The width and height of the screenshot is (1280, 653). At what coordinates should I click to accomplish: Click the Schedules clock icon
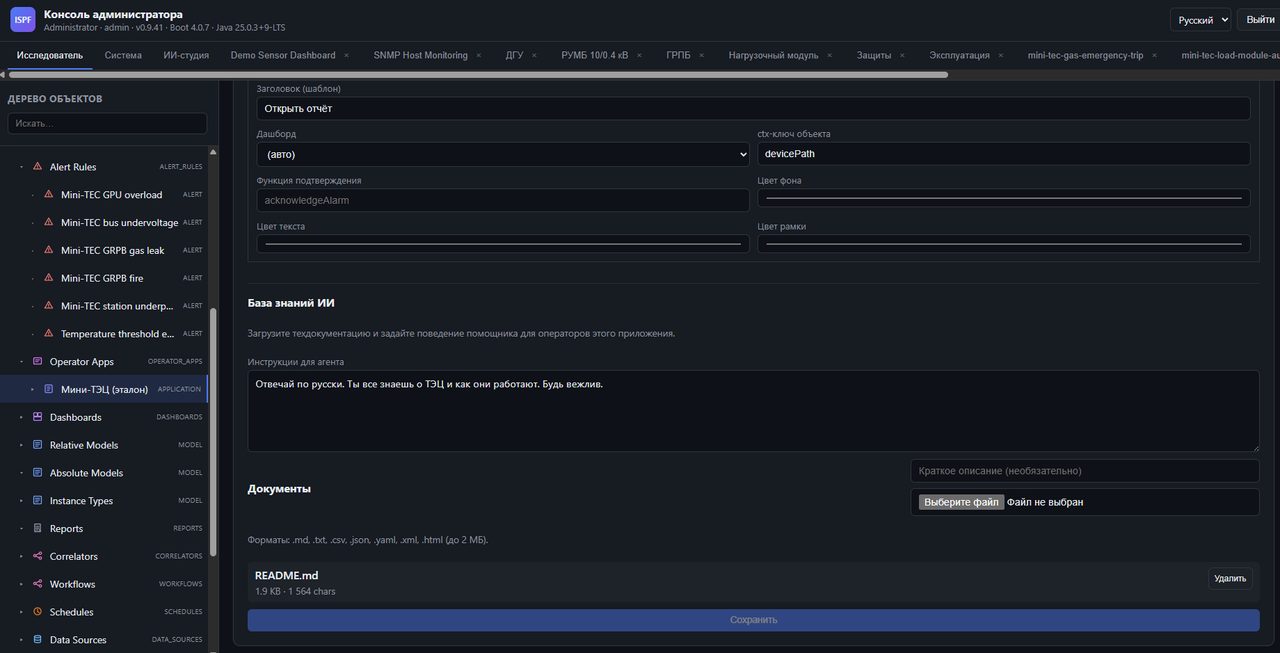coord(38,612)
